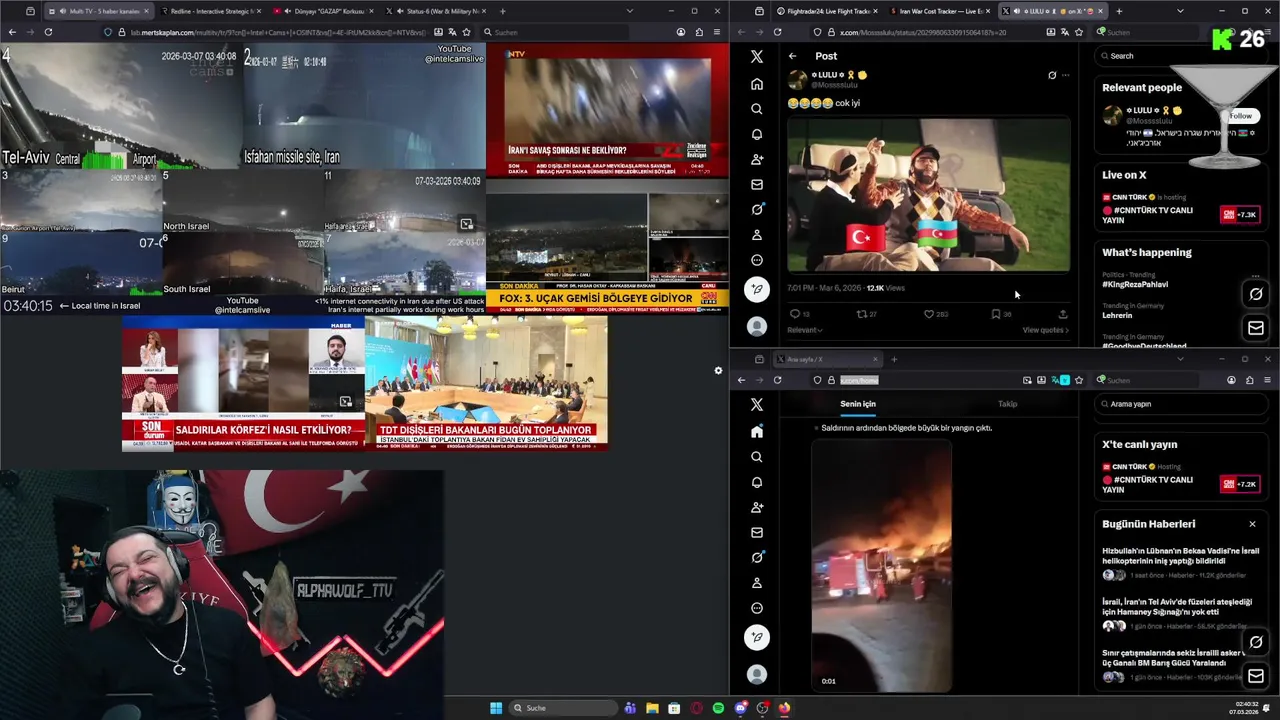Open Lehrerin trending topic
Image resolution: width=1280 pixels, height=720 pixels.
point(1117,315)
